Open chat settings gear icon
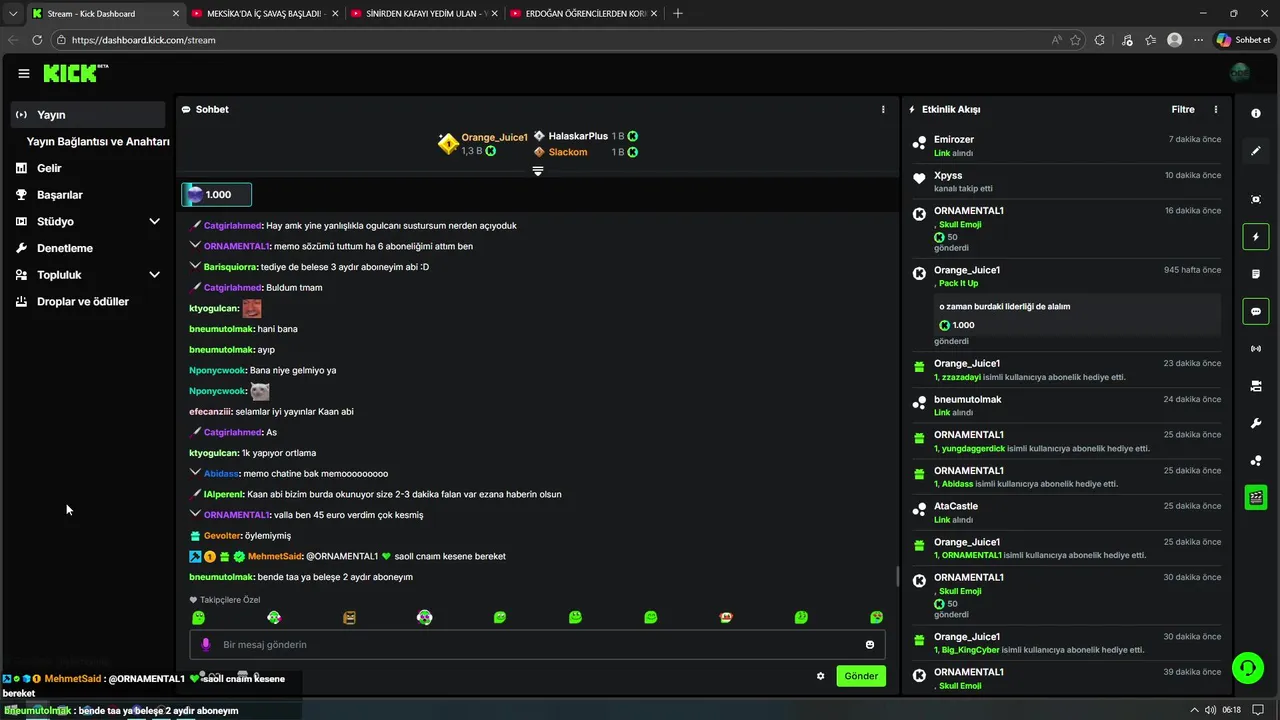Viewport: 1280px width, 720px height. [821, 676]
